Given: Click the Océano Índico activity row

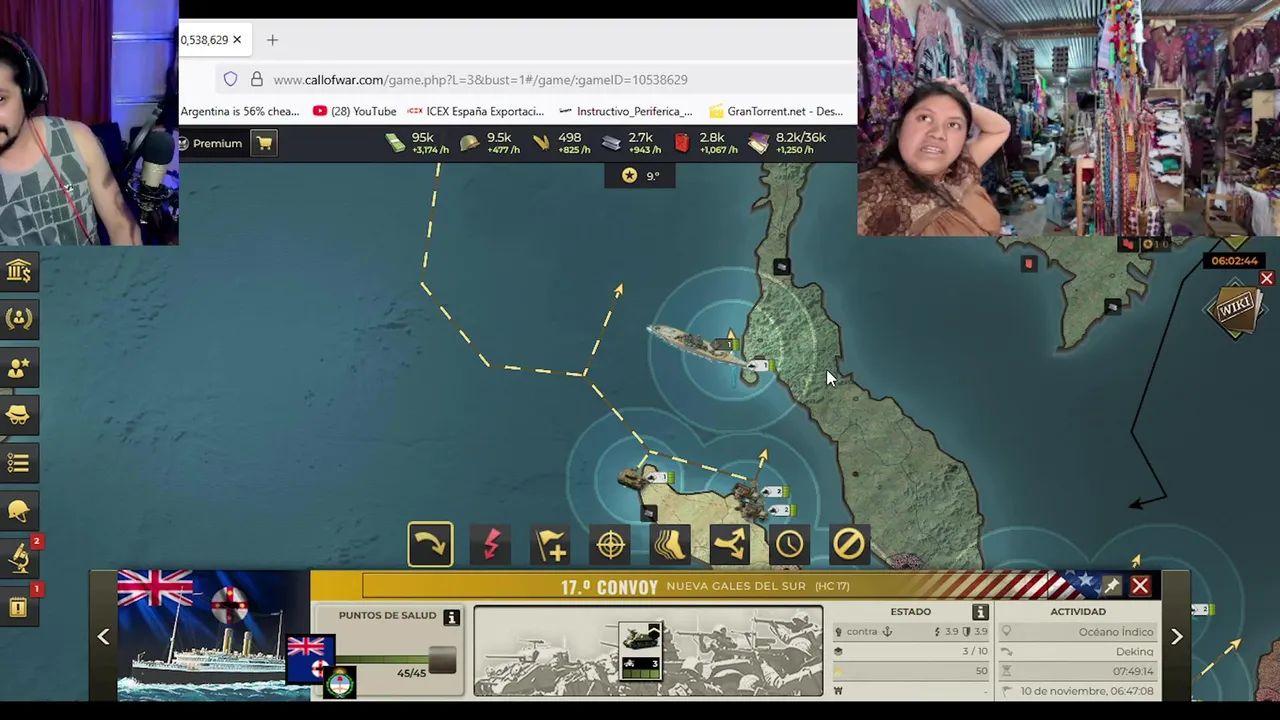Looking at the screenshot, I should 1078,632.
